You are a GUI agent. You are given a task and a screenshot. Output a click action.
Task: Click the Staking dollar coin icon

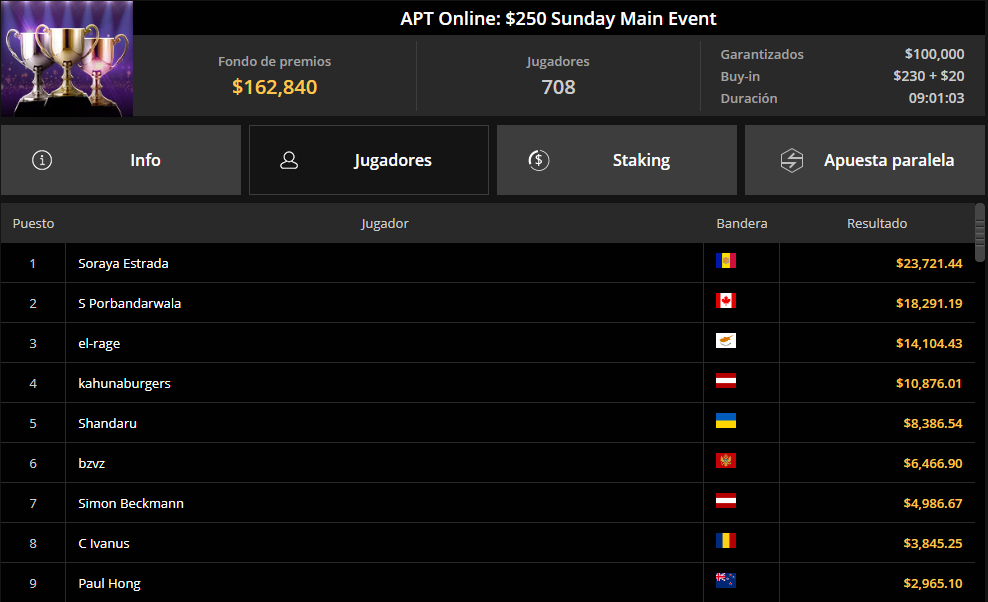[539, 160]
